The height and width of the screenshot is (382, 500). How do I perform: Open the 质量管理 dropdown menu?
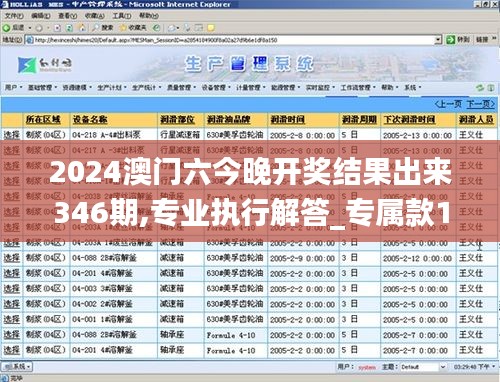point(181,88)
